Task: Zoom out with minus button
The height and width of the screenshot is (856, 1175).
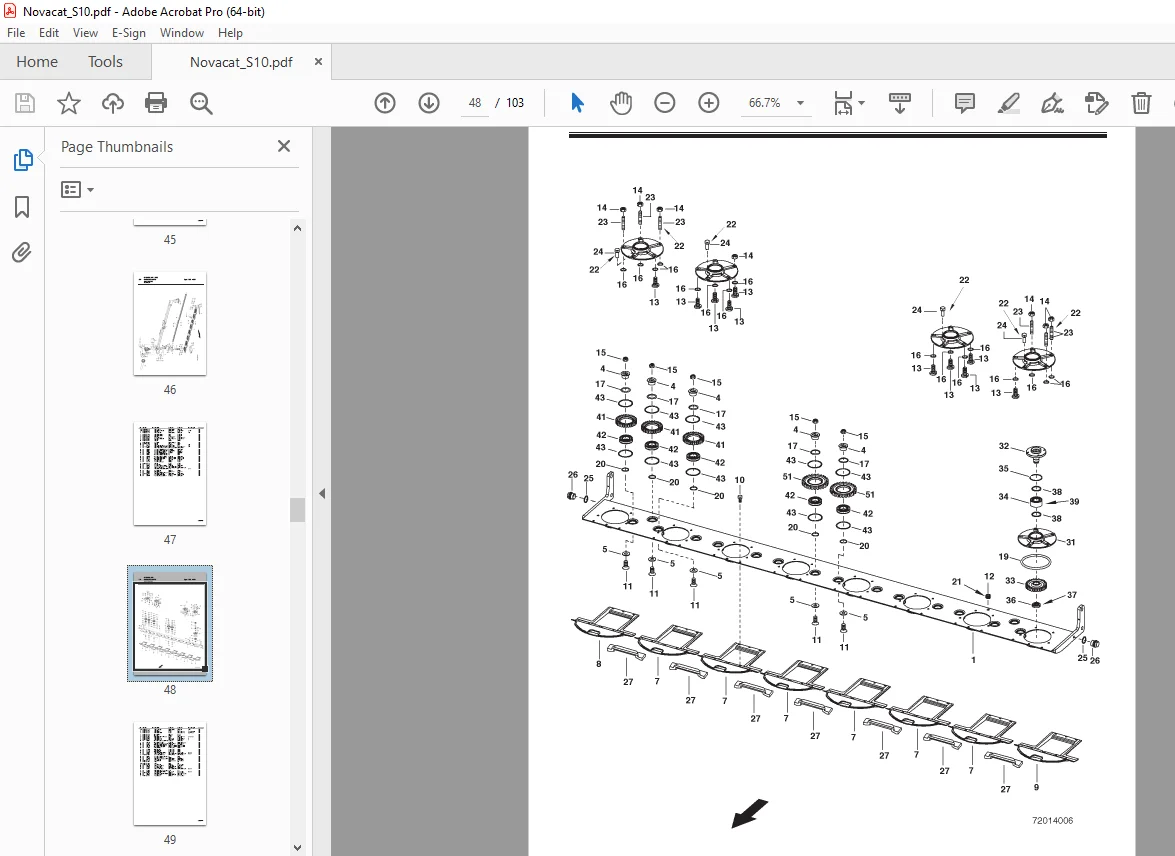Action: point(665,103)
